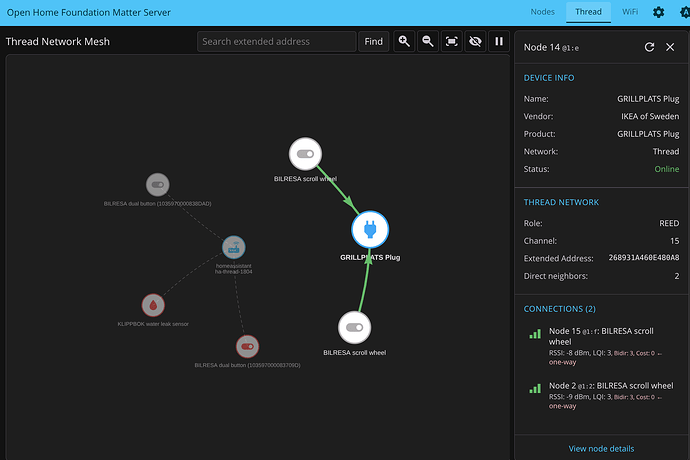Click the Thread Network Mesh heading

click(58, 41)
